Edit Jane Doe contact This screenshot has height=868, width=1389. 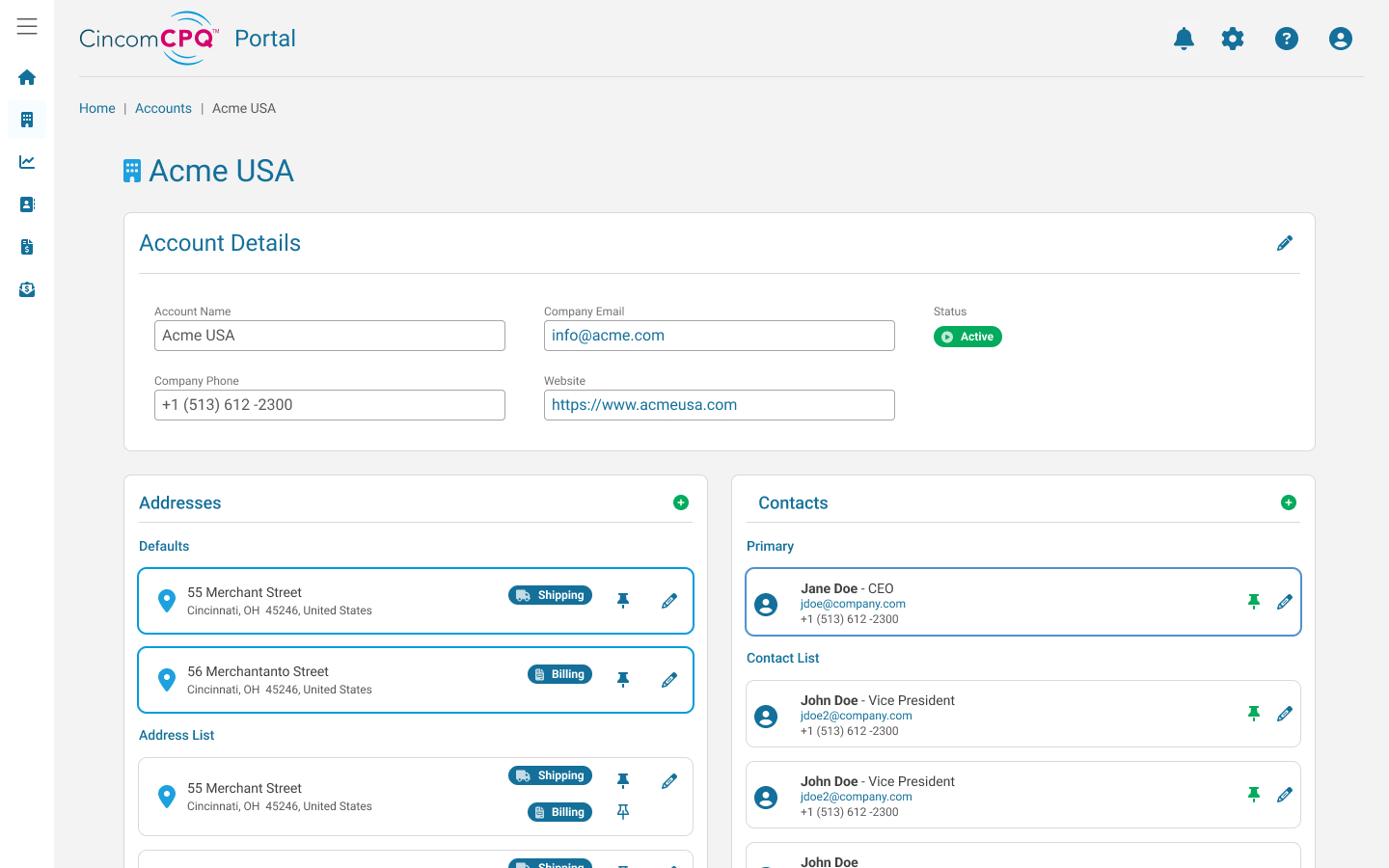coord(1285,602)
